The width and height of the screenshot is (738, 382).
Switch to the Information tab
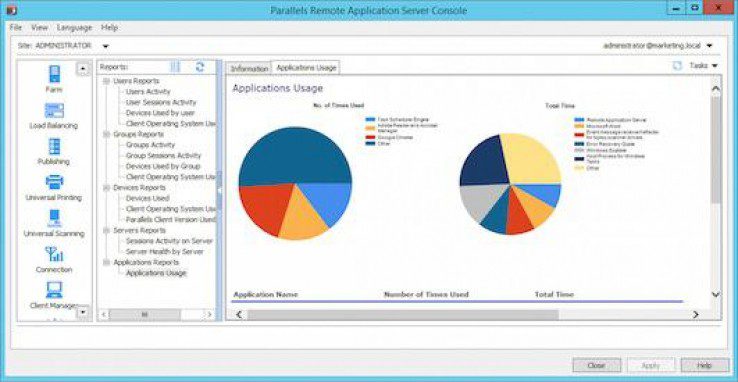[249, 69]
